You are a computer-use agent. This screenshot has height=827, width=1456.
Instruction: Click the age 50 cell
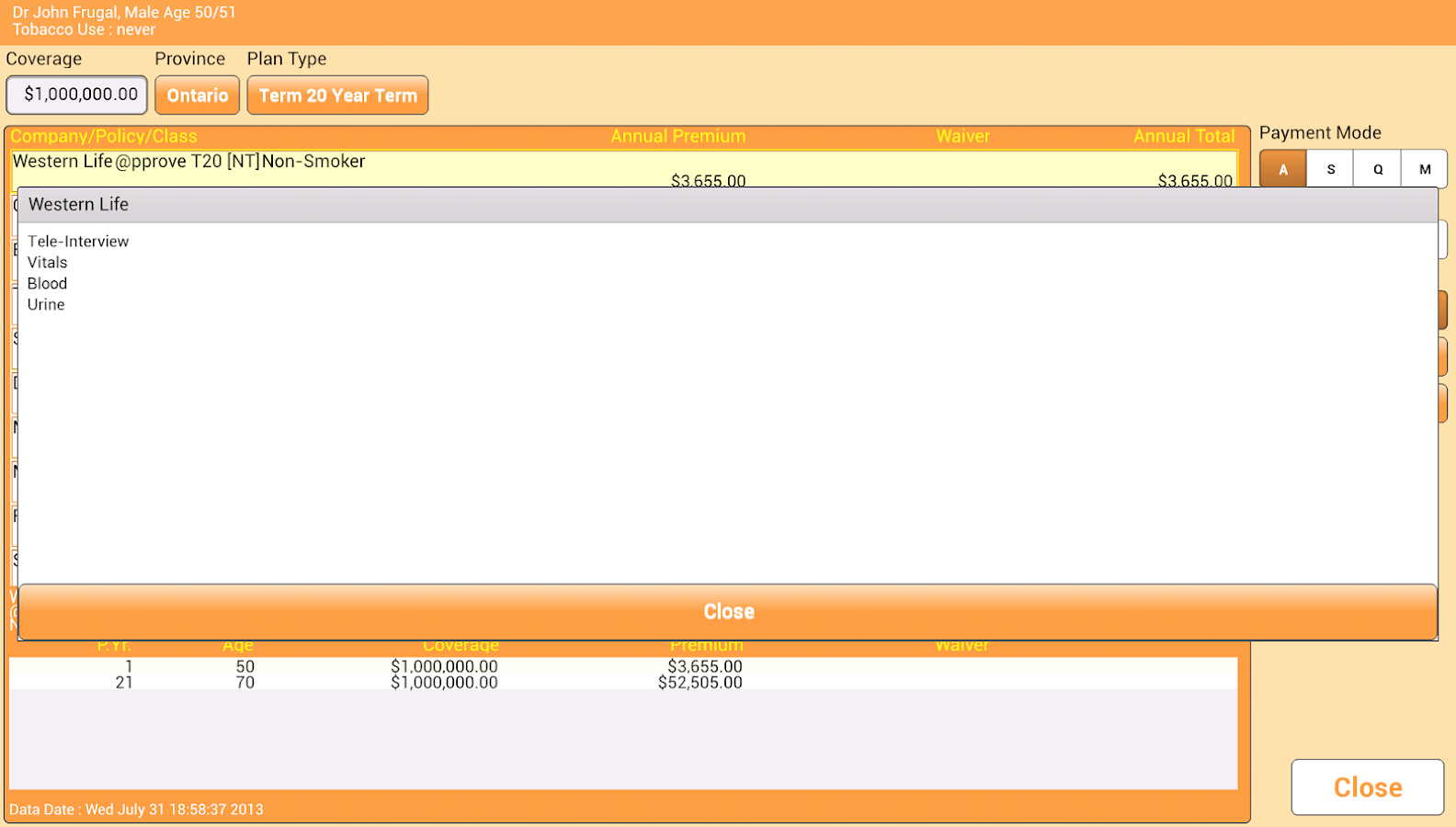[x=245, y=666]
